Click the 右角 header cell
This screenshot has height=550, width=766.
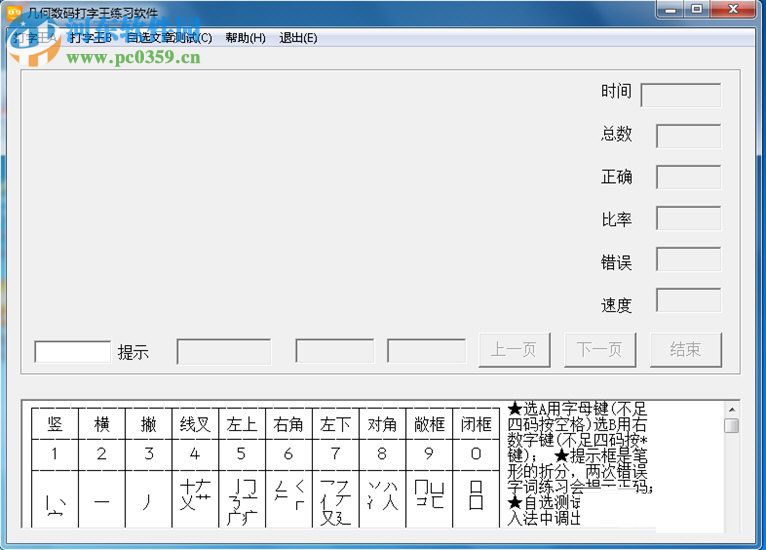289,423
